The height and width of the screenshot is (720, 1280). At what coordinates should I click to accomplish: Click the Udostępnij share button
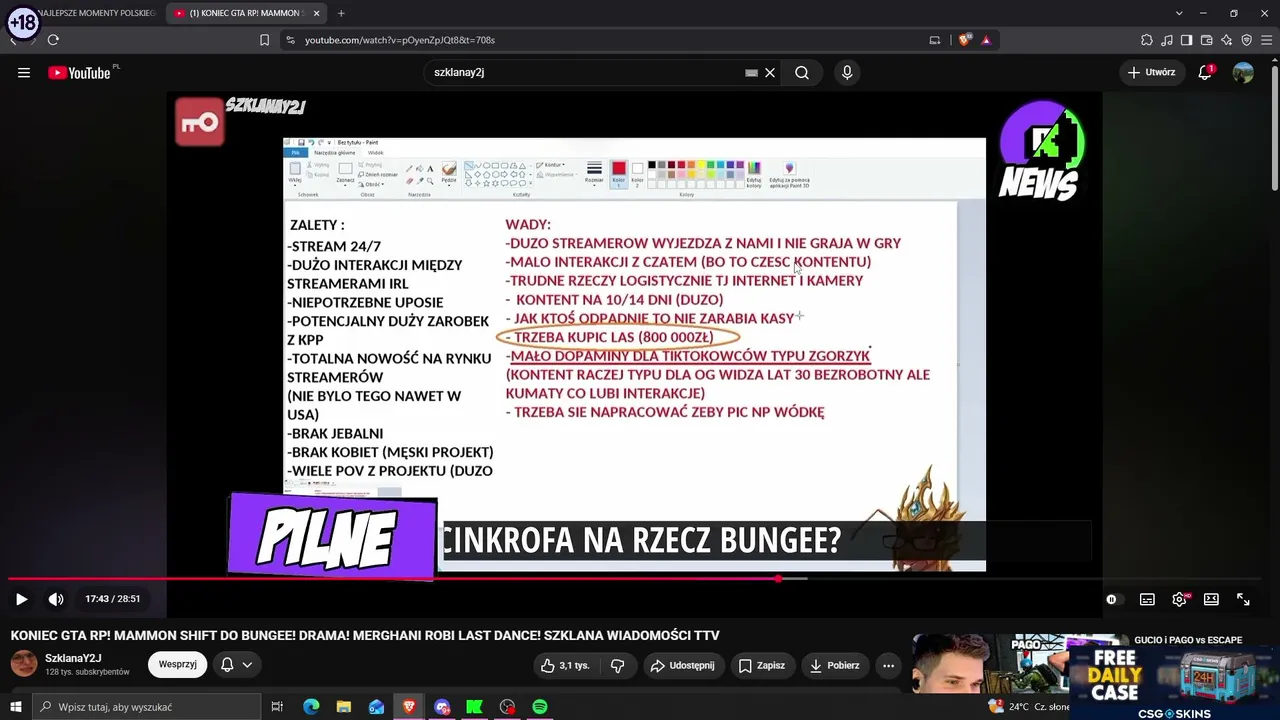(682, 665)
